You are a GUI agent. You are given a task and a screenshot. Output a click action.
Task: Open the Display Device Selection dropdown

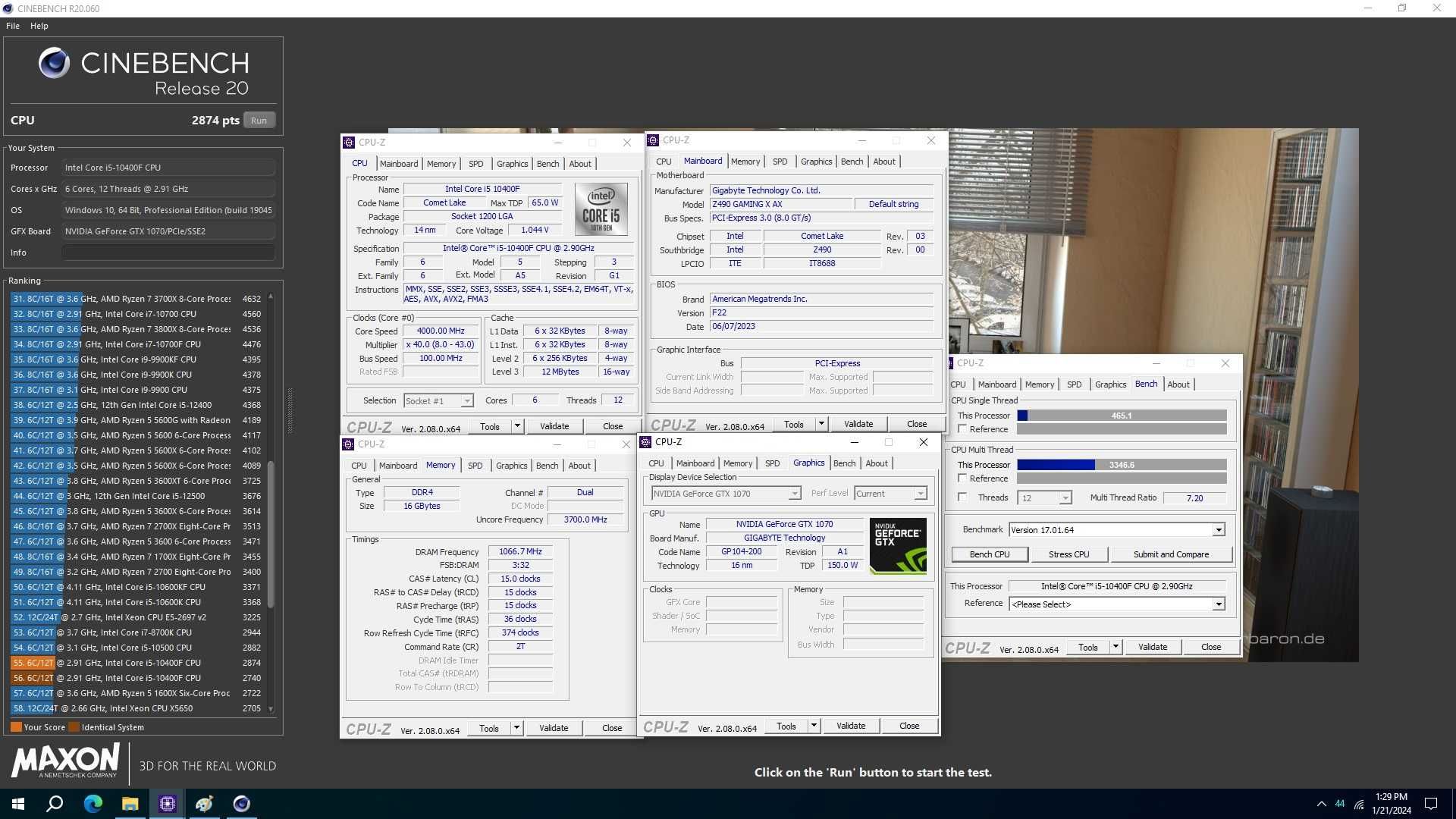(726, 494)
